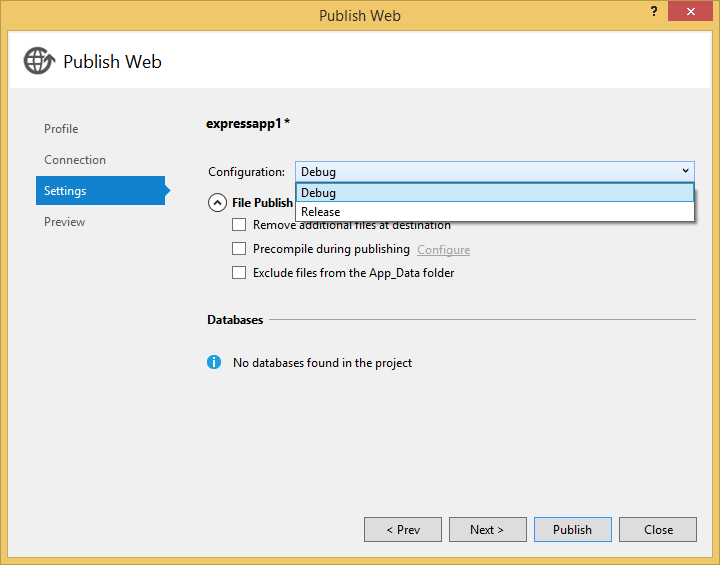Go to the Profile step
Image resolution: width=720 pixels, height=565 pixels.
pyautogui.click(x=61, y=129)
